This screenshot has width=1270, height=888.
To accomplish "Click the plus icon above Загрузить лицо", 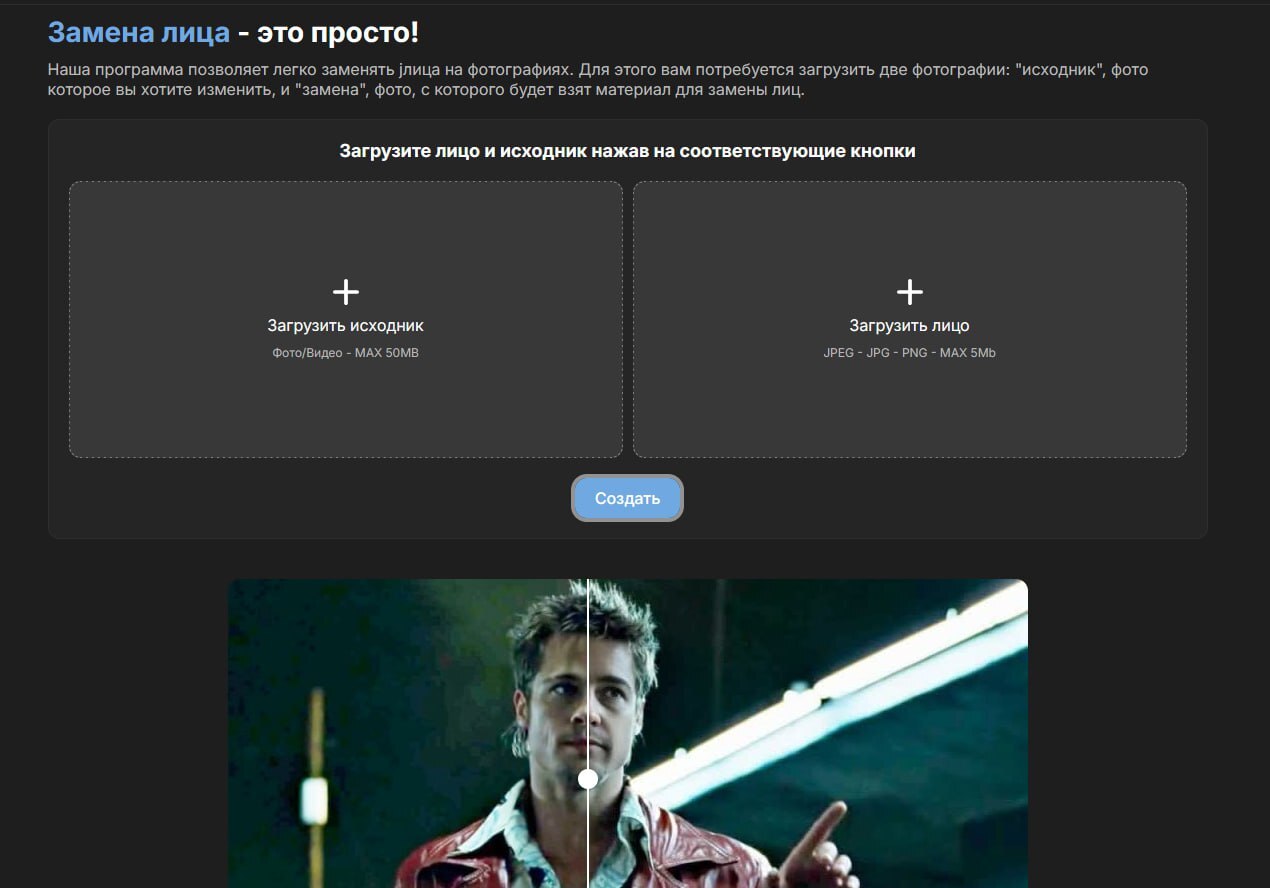I will [909, 292].
